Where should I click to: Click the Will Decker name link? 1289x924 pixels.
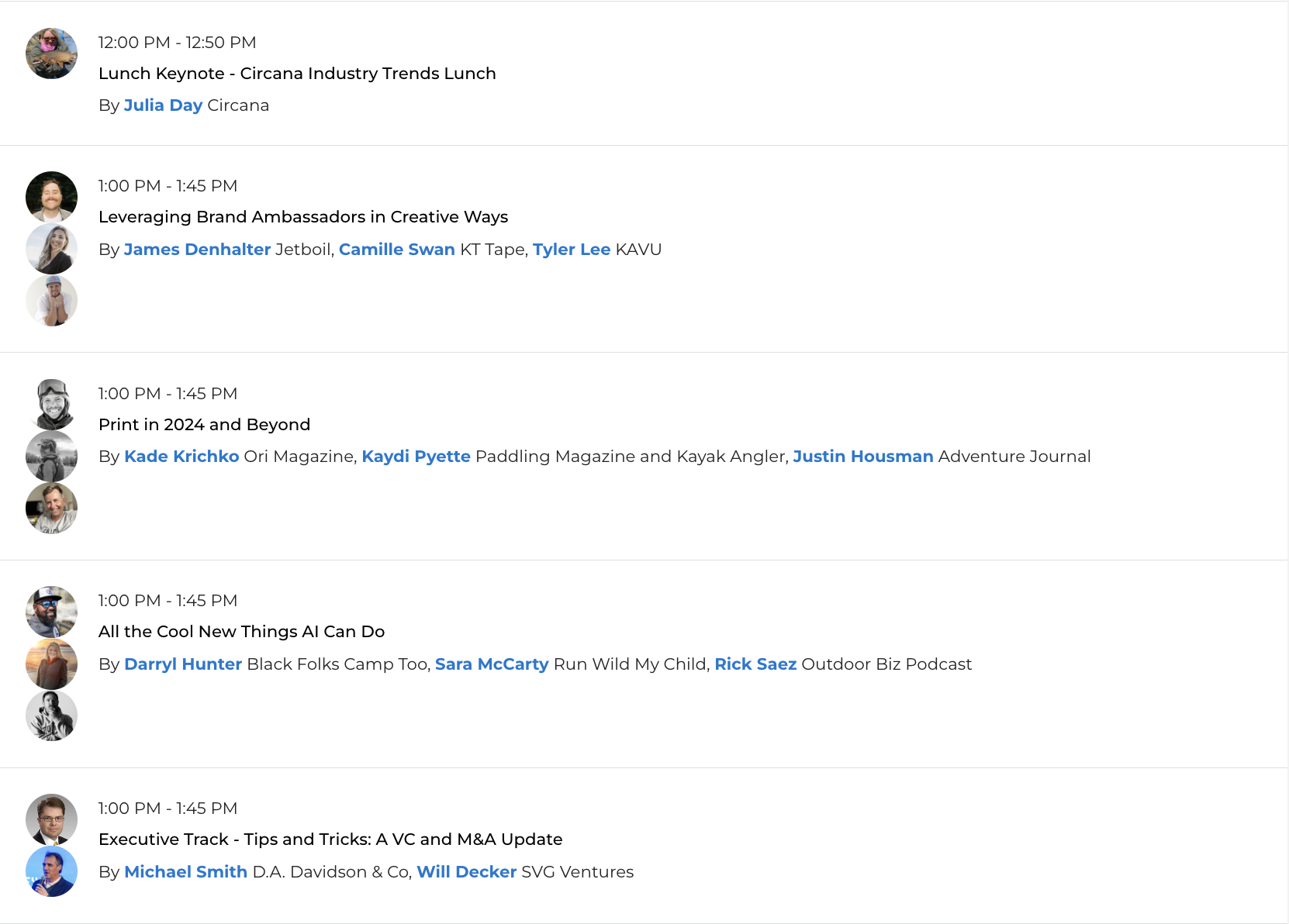466,872
